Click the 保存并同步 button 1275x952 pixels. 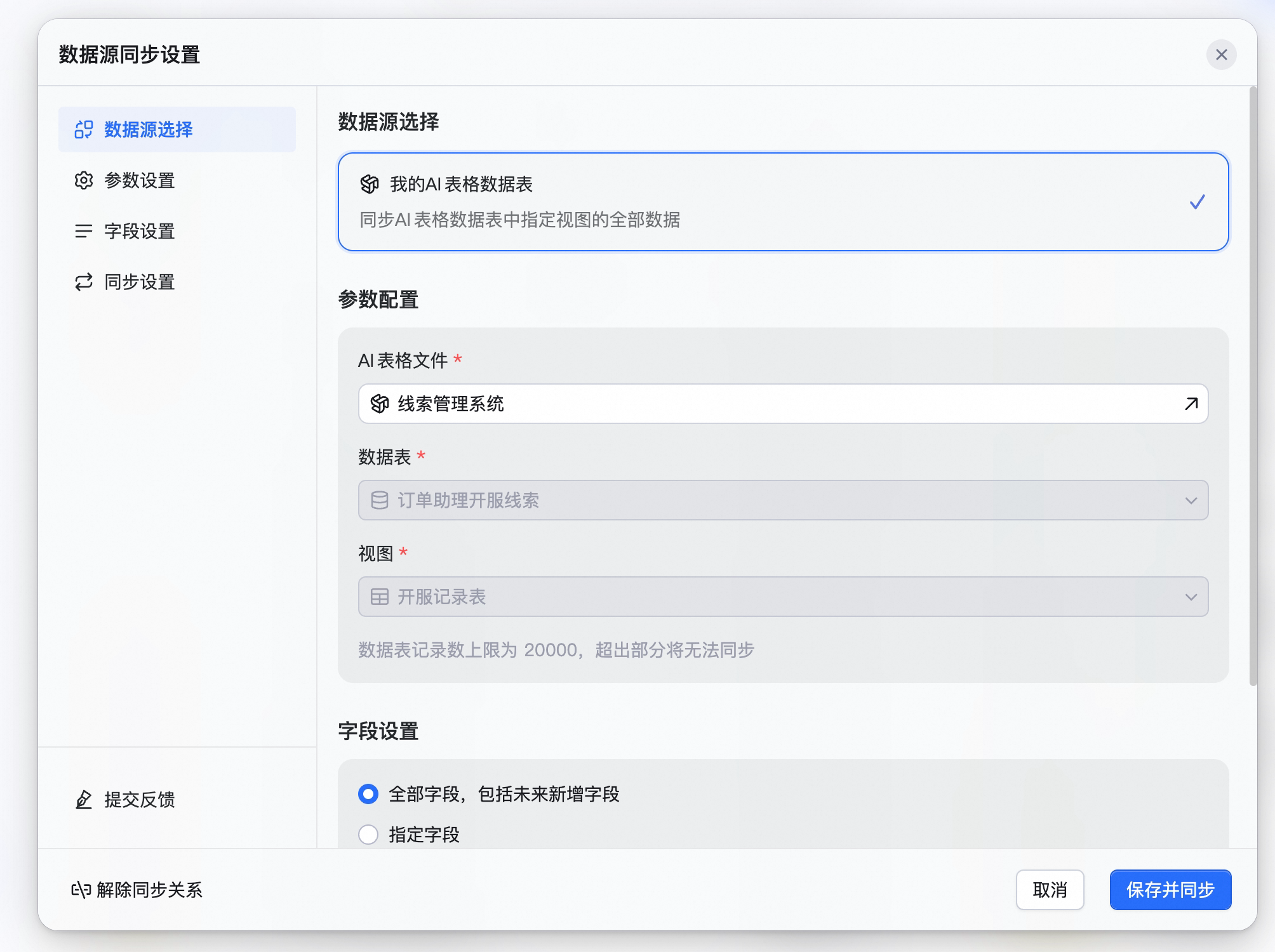click(1170, 890)
